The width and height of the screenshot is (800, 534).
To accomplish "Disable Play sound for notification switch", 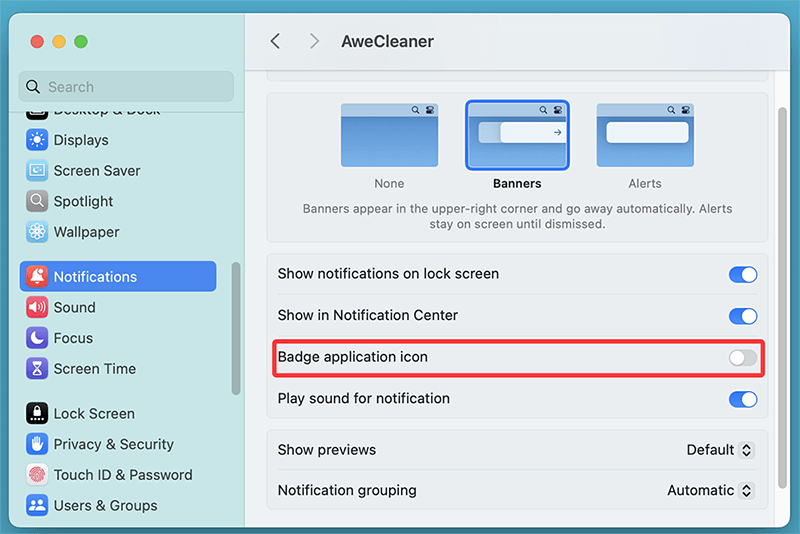I will point(742,399).
